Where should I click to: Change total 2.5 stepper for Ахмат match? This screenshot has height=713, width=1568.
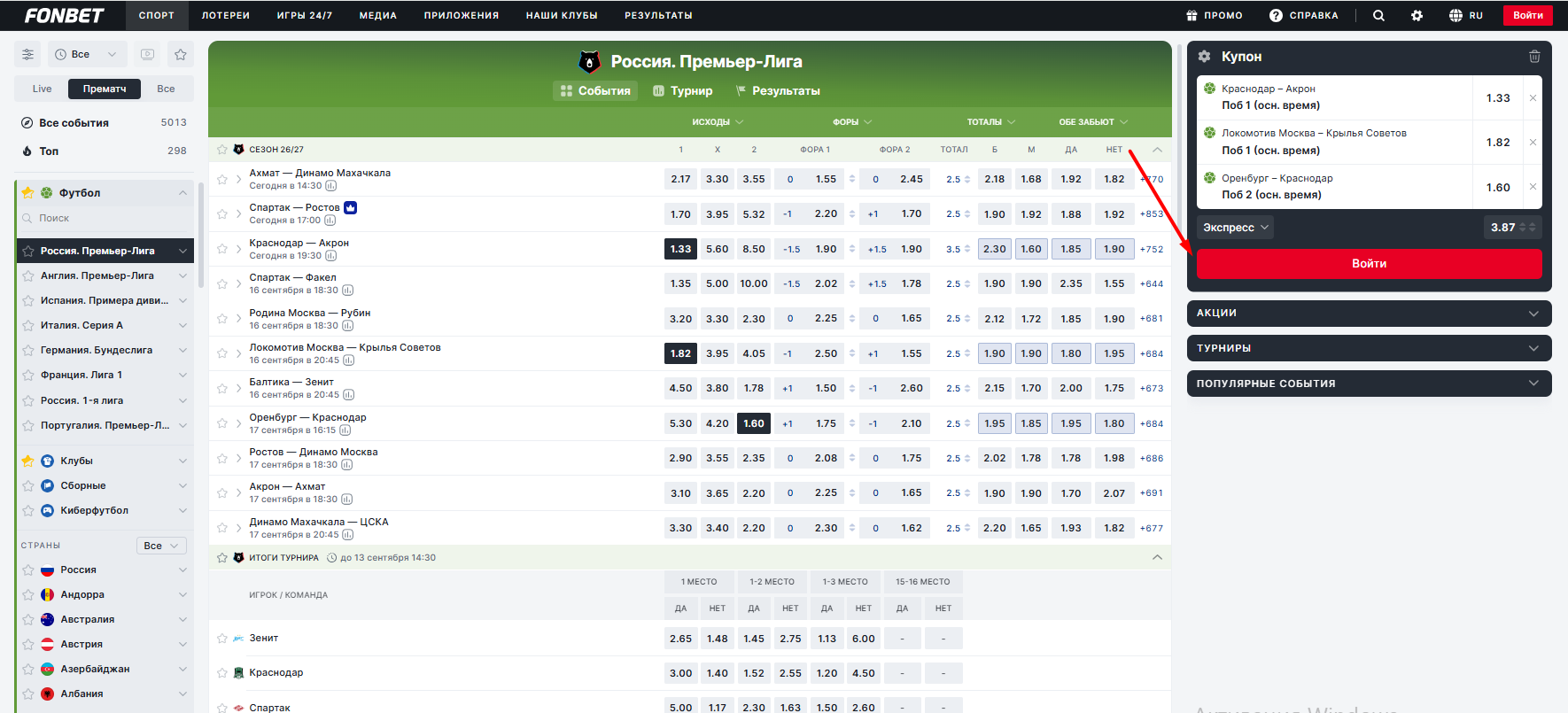pyautogui.click(x=967, y=179)
